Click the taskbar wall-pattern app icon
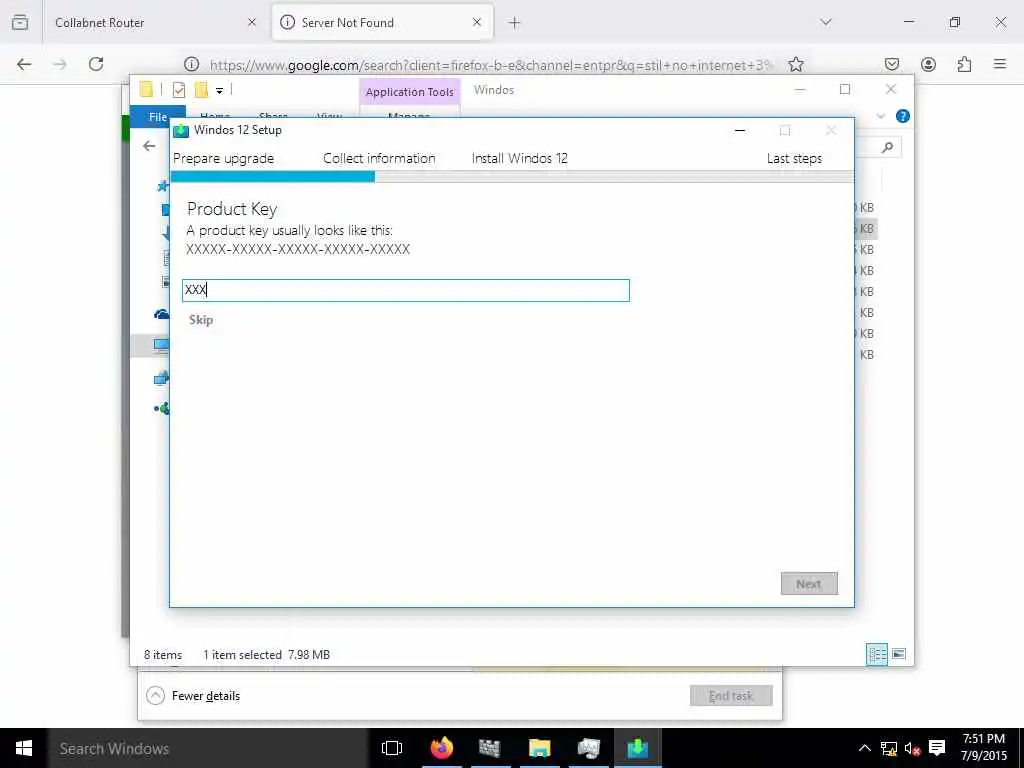This screenshot has height=768, width=1024. pyautogui.click(x=489, y=748)
